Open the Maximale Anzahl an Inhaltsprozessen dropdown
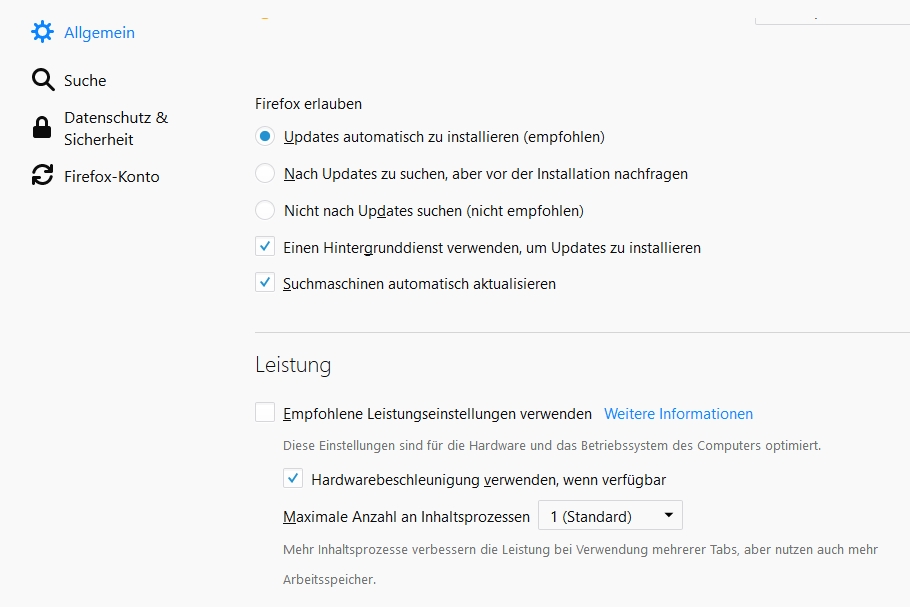Screen dimensions: 910x607 609,516
